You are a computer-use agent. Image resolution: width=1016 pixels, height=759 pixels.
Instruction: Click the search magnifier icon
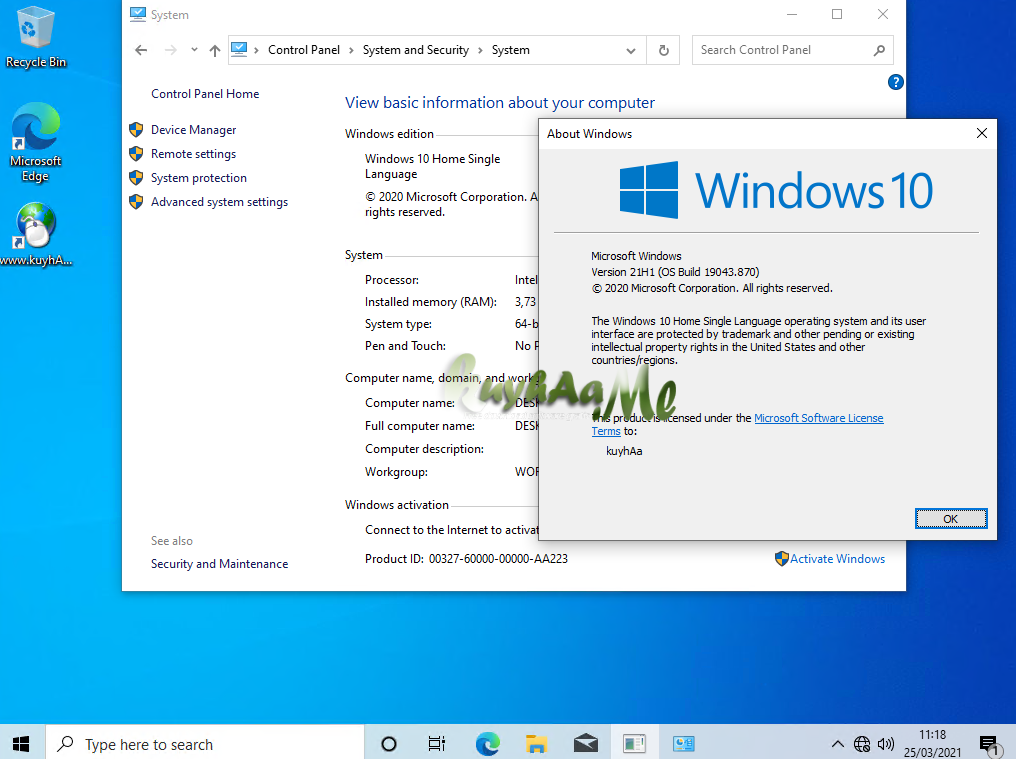click(879, 50)
